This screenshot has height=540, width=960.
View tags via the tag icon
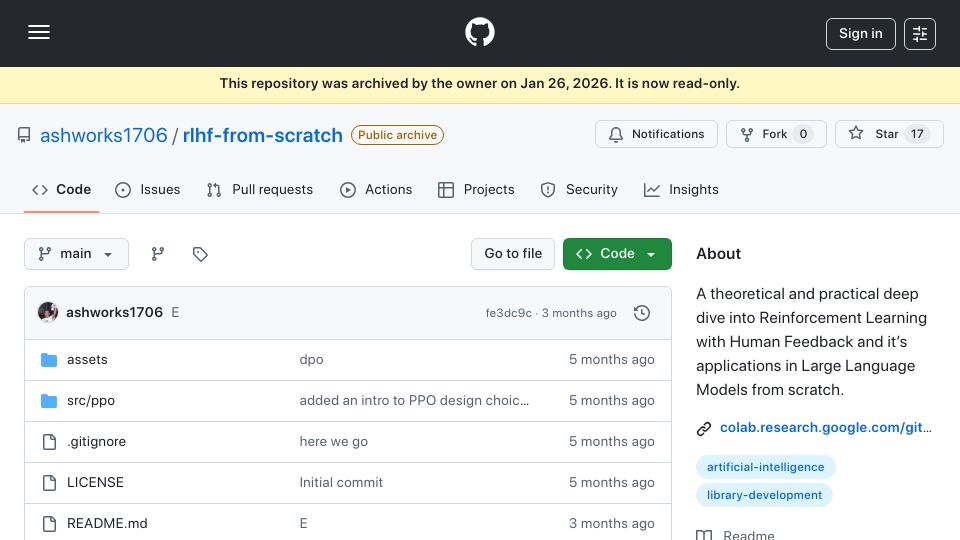(x=200, y=253)
